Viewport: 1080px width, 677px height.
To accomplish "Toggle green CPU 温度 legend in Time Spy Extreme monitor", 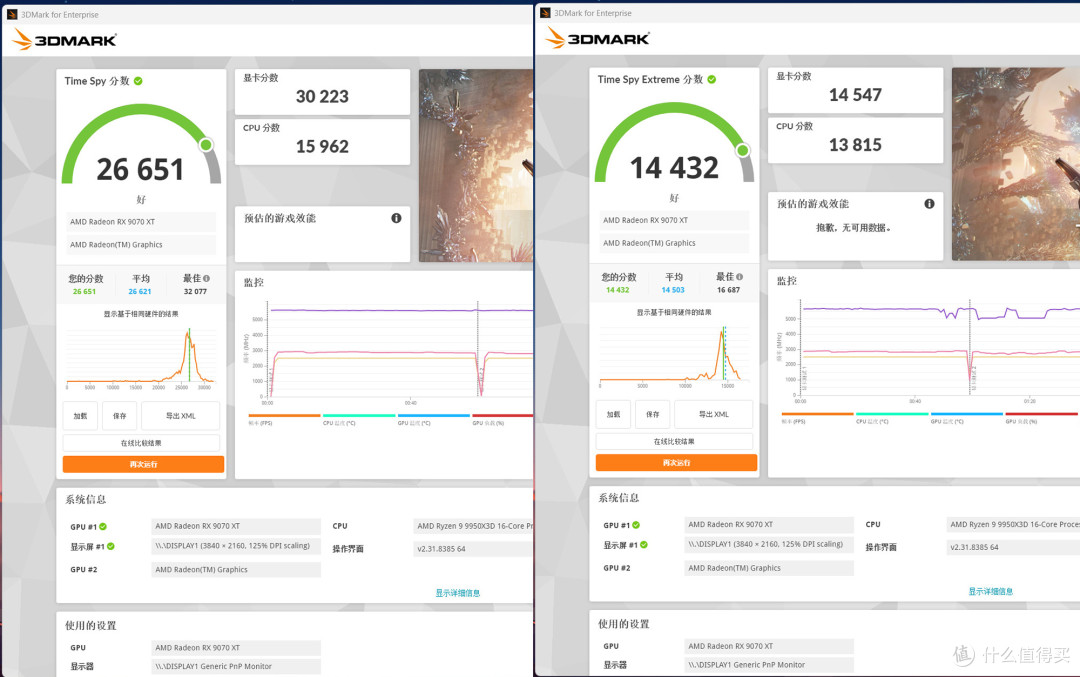I will coord(892,418).
